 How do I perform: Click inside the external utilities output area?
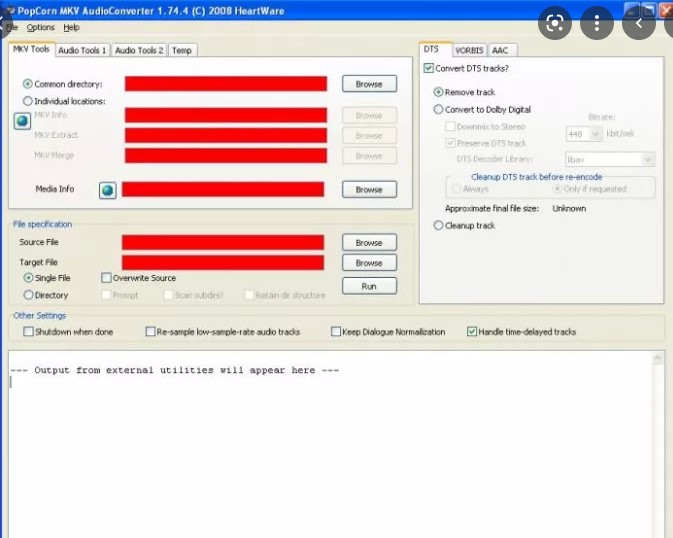tap(330, 444)
